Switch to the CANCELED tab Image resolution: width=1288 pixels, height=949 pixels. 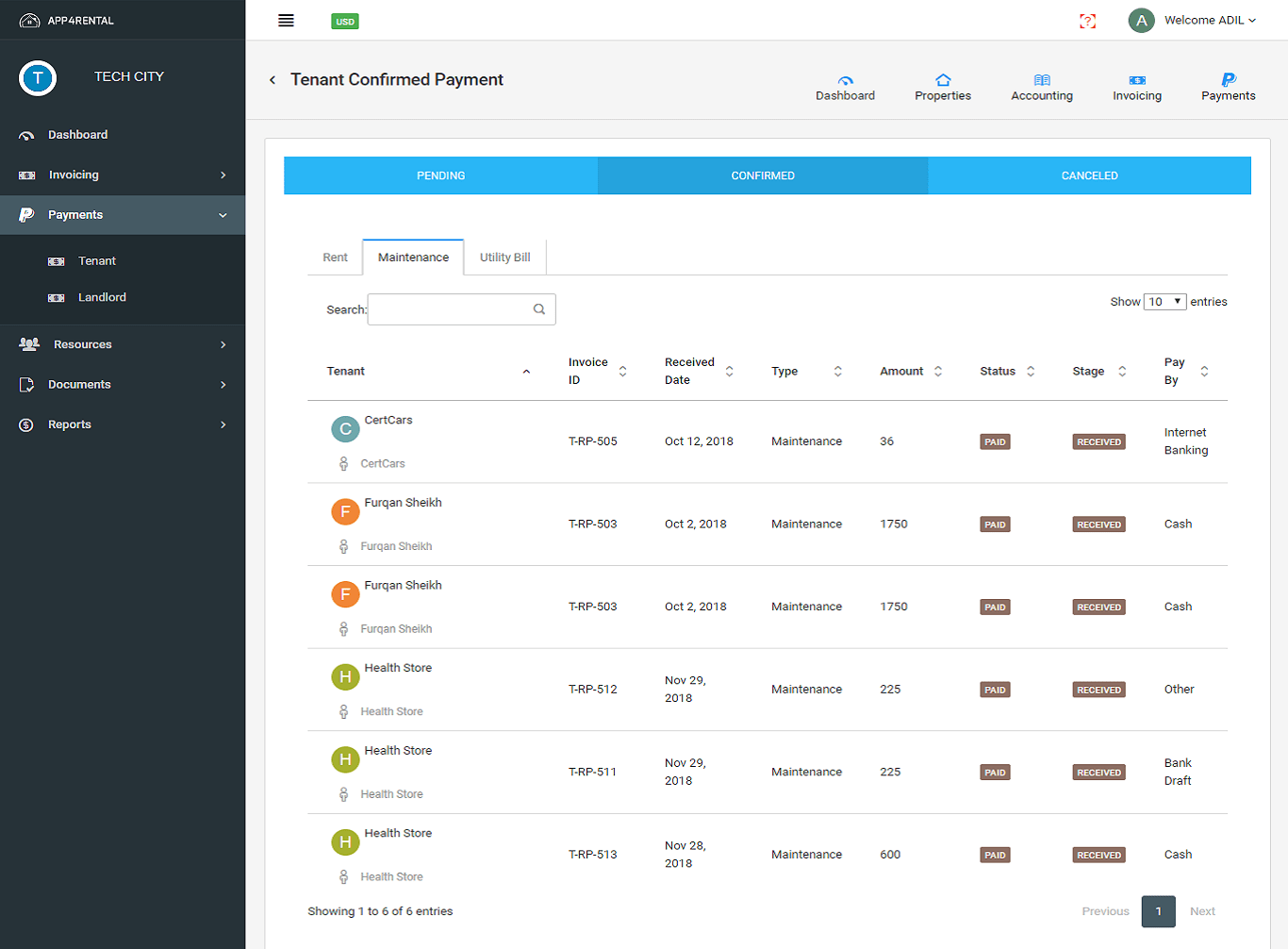point(1090,175)
